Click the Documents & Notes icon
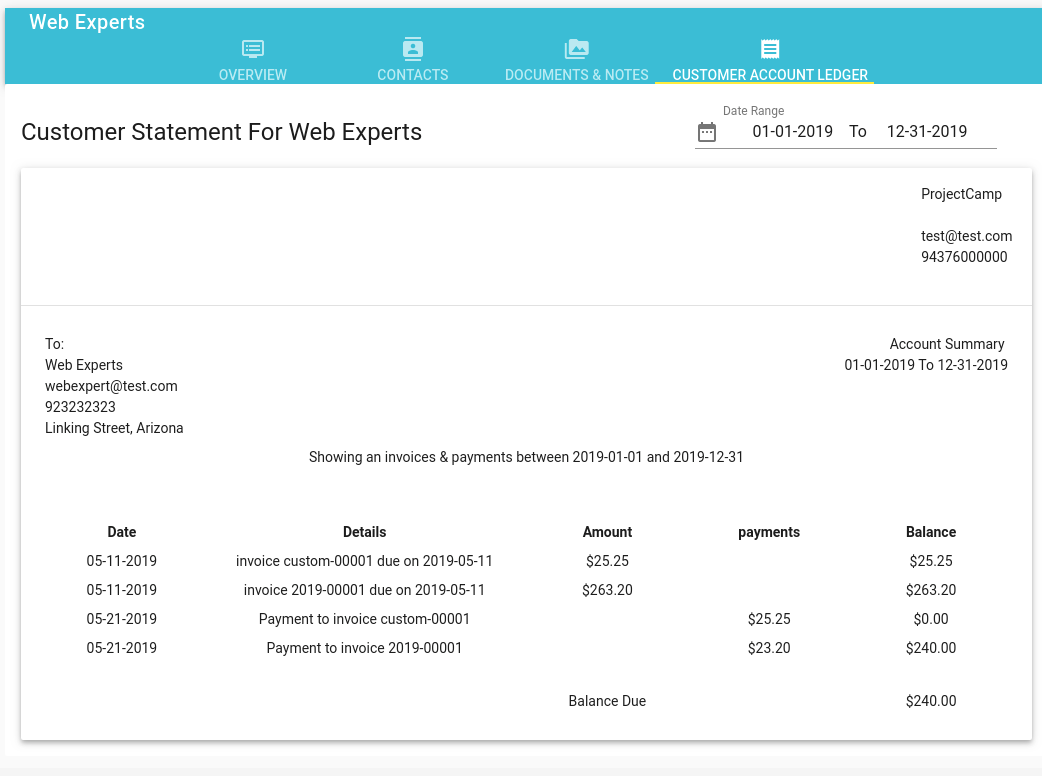Image resolution: width=1042 pixels, height=776 pixels. [577, 49]
